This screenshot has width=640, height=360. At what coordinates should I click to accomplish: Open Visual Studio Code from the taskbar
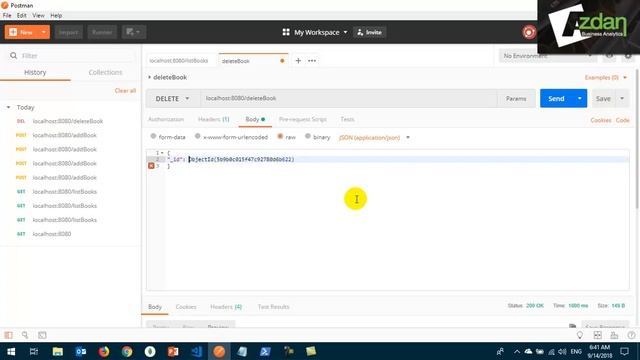click(196, 351)
